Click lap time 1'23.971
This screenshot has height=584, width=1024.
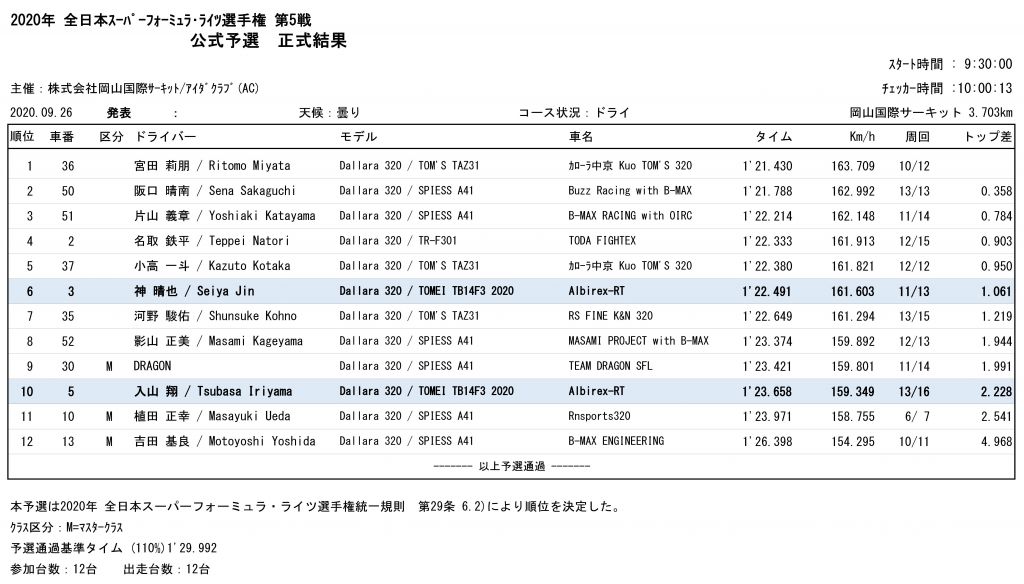tap(767, 416)
